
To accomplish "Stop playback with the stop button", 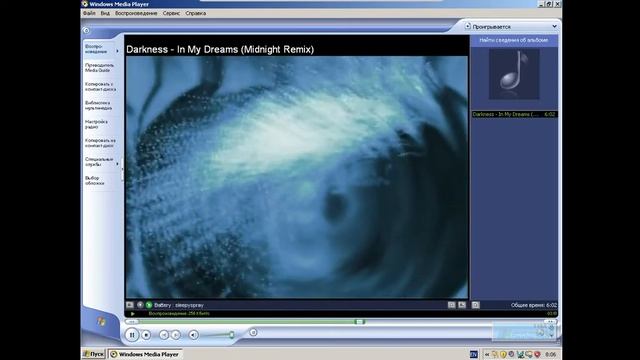I will (146, 335).
